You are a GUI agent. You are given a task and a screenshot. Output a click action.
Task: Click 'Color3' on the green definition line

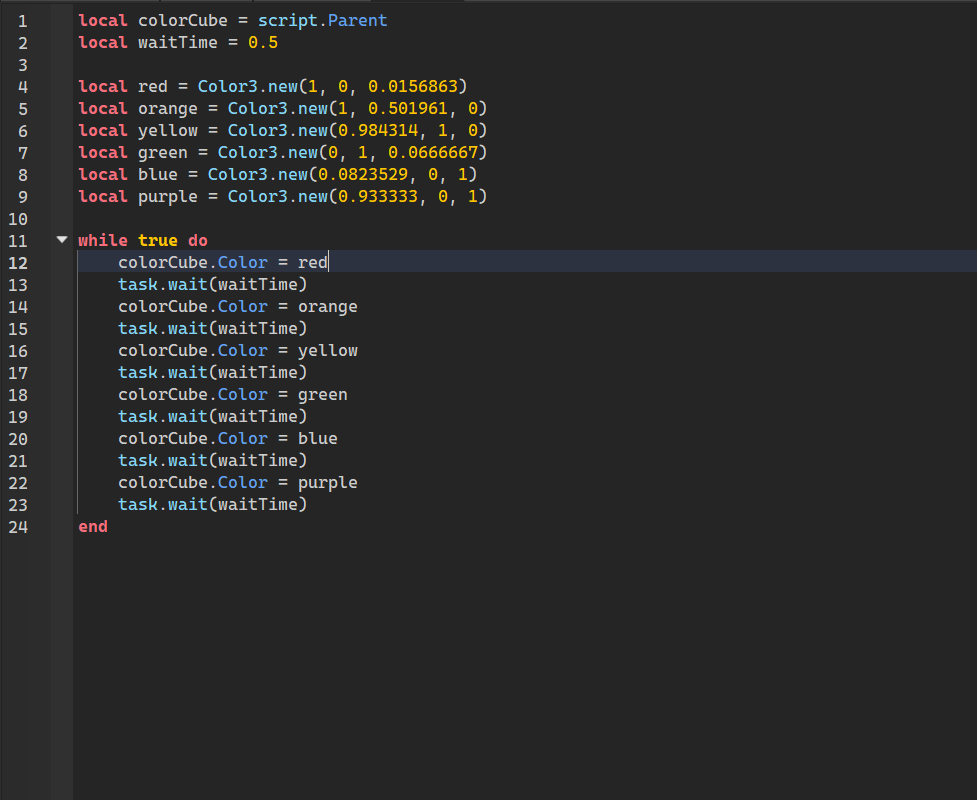click(x=247, y=152)
